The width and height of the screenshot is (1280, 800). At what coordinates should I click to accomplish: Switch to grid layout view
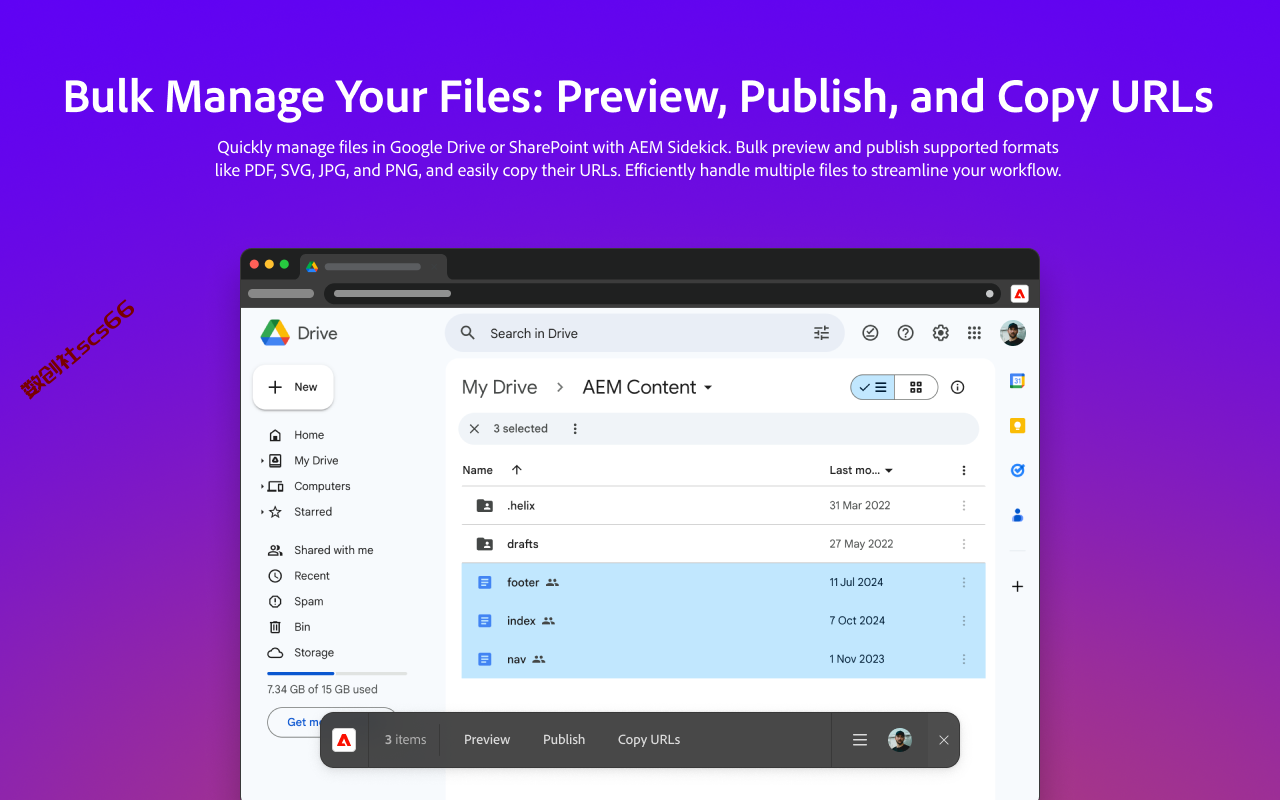(916, 387)
